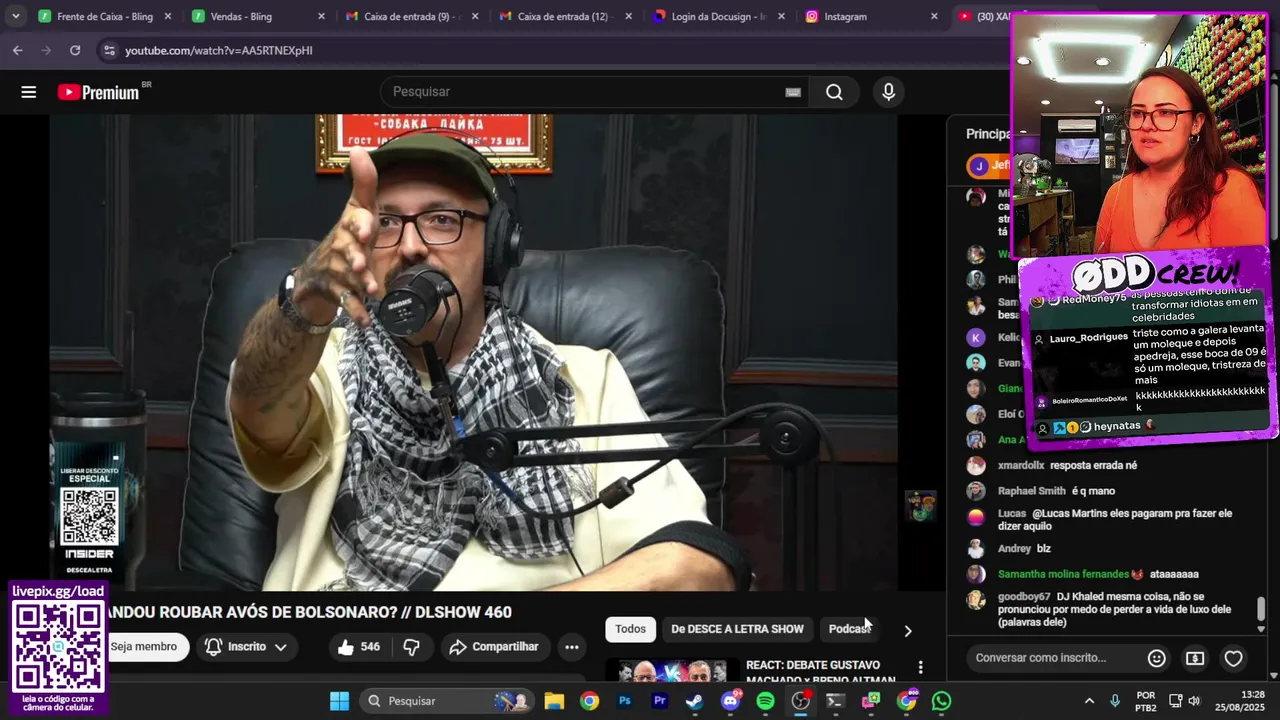Open the Windows Start menu

tap(339, 701)
